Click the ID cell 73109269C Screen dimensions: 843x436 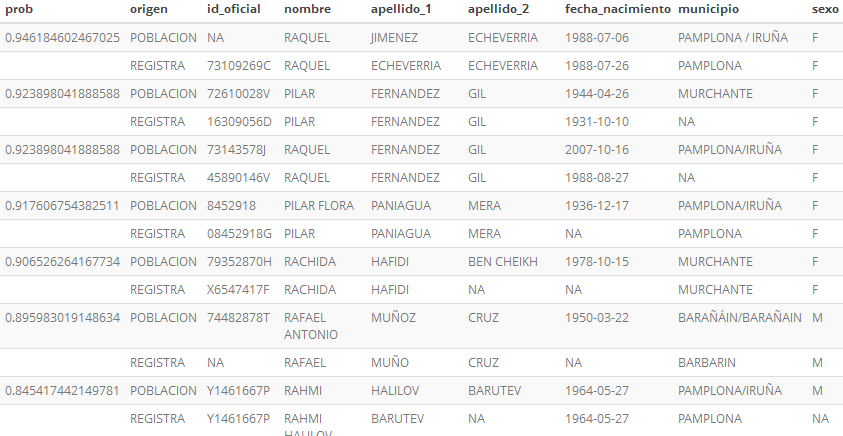[239, 66]
